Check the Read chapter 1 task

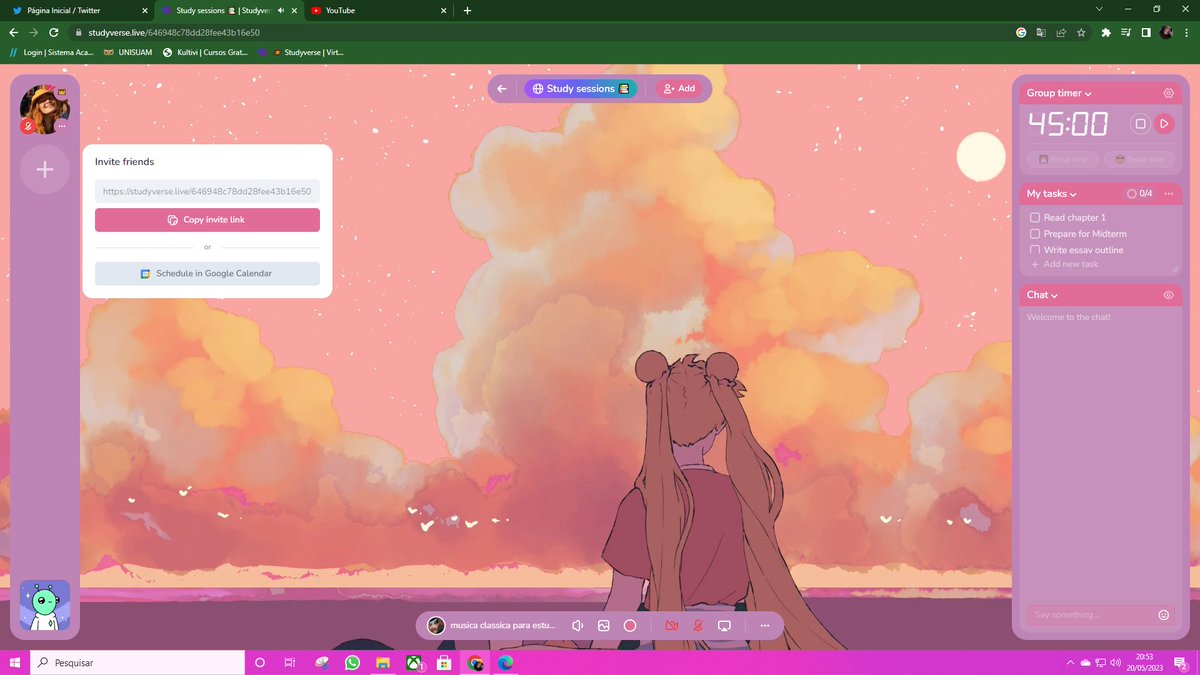[x=1035, y=217]
